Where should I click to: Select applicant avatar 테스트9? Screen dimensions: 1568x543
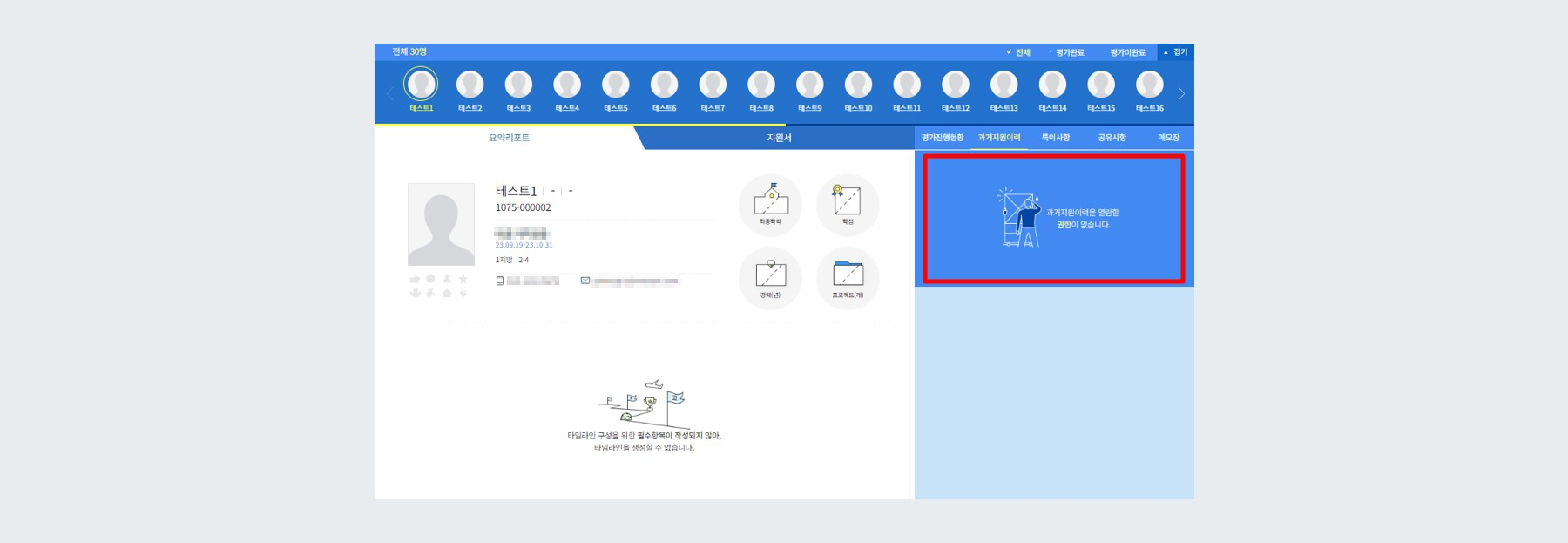click(810, 85)
